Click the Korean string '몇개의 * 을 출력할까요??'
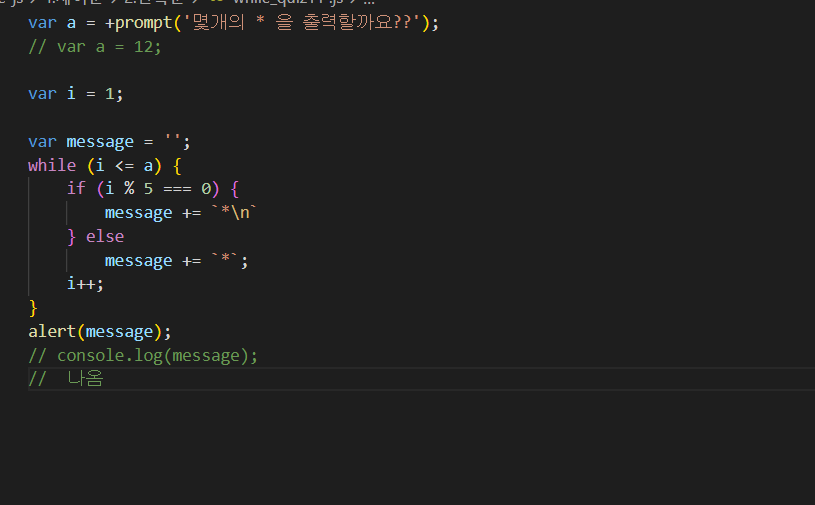Viewport: 815px width, 505px height. (300, 23)
